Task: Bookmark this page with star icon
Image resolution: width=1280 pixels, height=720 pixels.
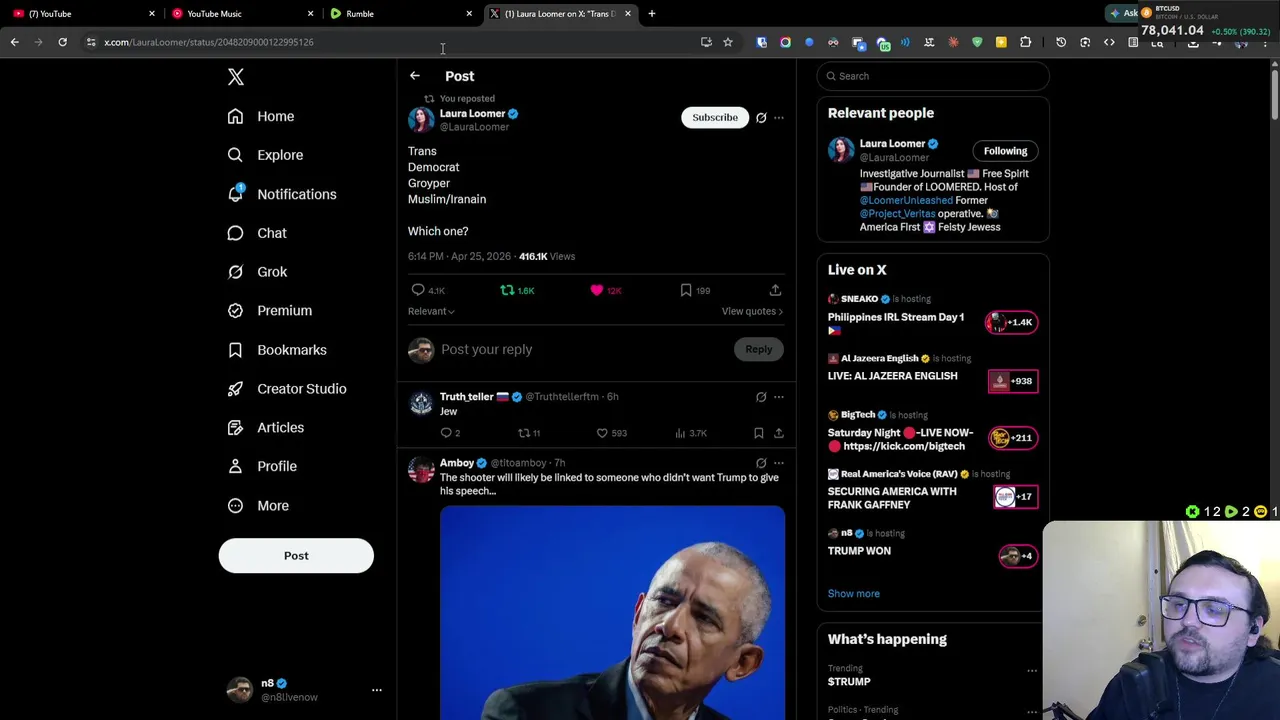Action: (x=728, y=42)
